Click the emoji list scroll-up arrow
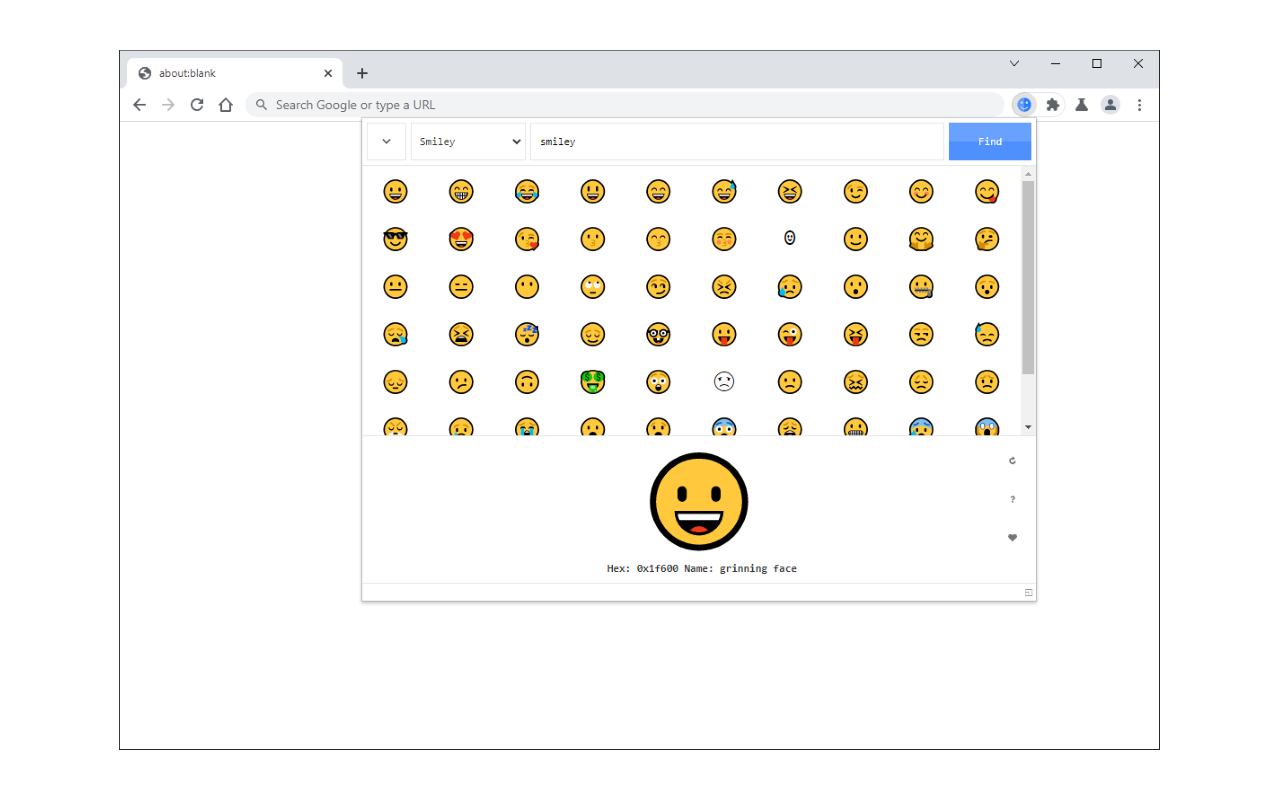 coord(1028,174)
